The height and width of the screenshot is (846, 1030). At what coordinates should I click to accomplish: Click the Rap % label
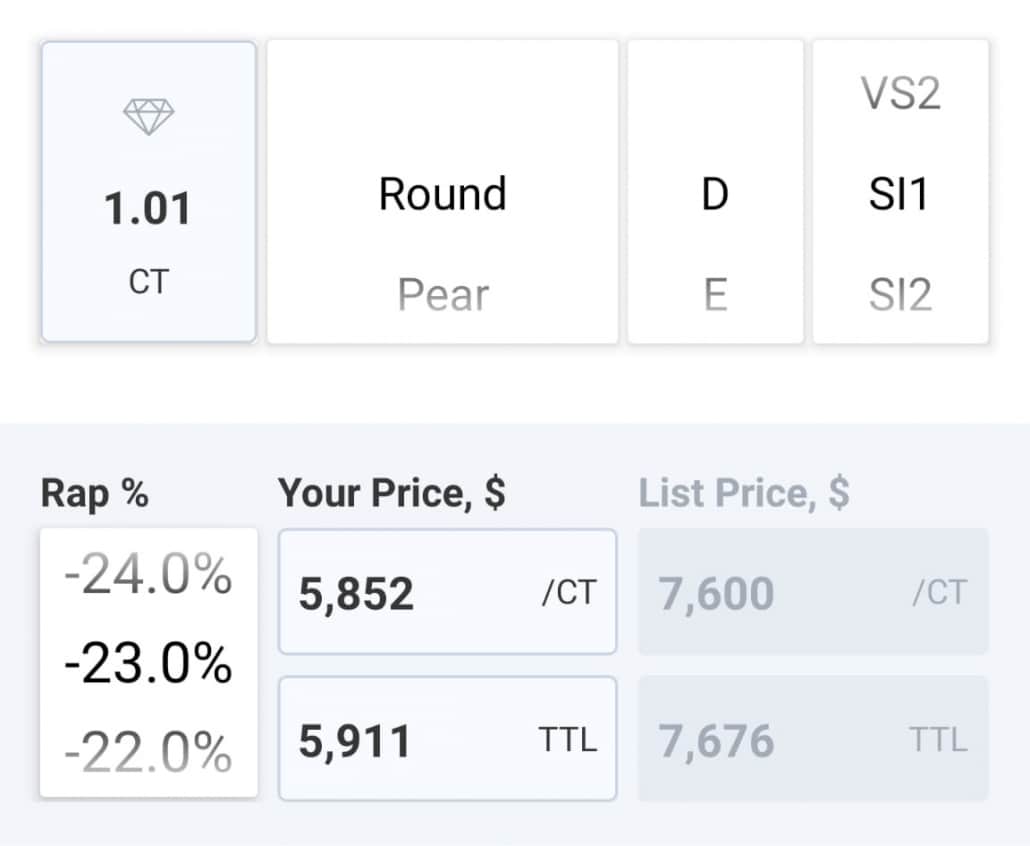[x=94, y=493]
